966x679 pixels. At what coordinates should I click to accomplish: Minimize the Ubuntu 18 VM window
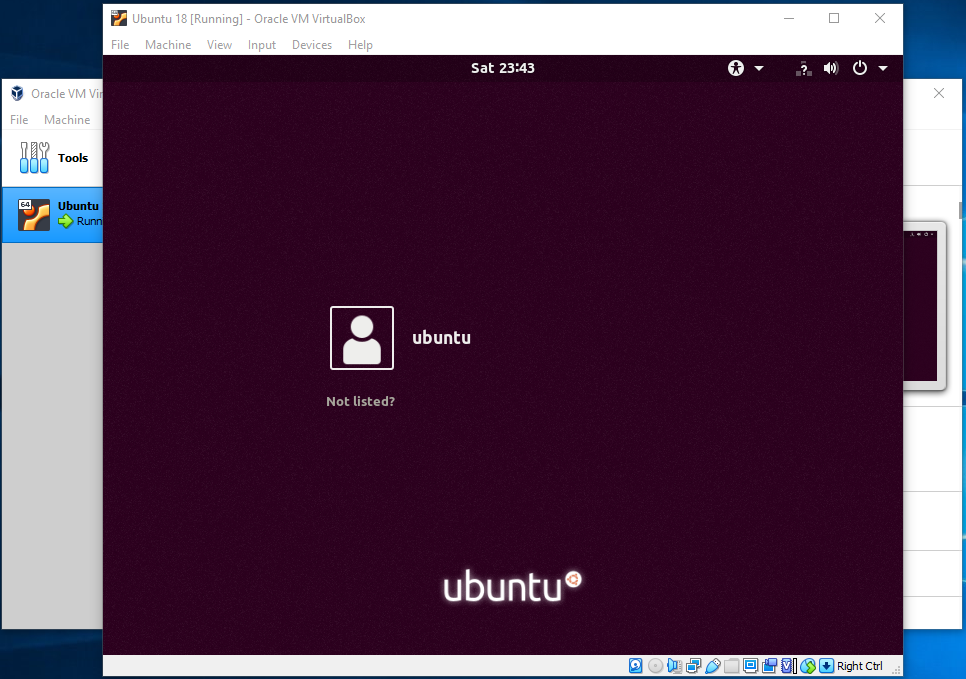(x=789, y=18)
